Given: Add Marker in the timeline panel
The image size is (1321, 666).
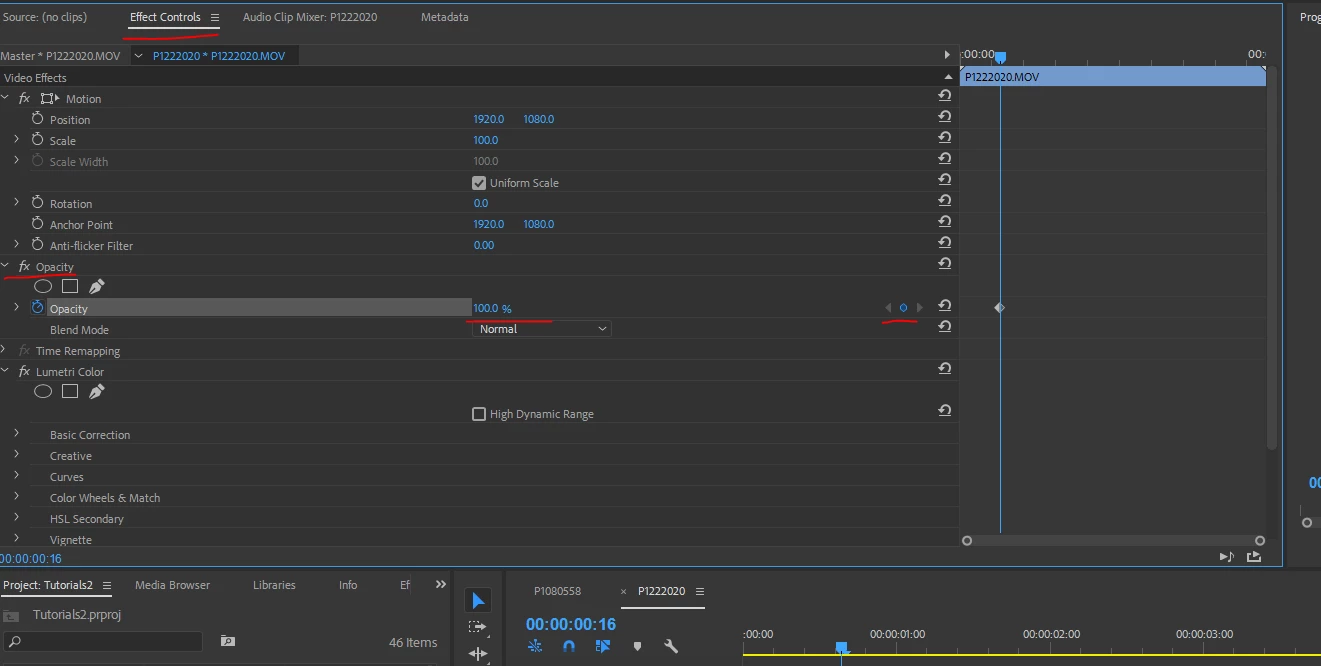Looking at the screenshot, I should (637, 647).
